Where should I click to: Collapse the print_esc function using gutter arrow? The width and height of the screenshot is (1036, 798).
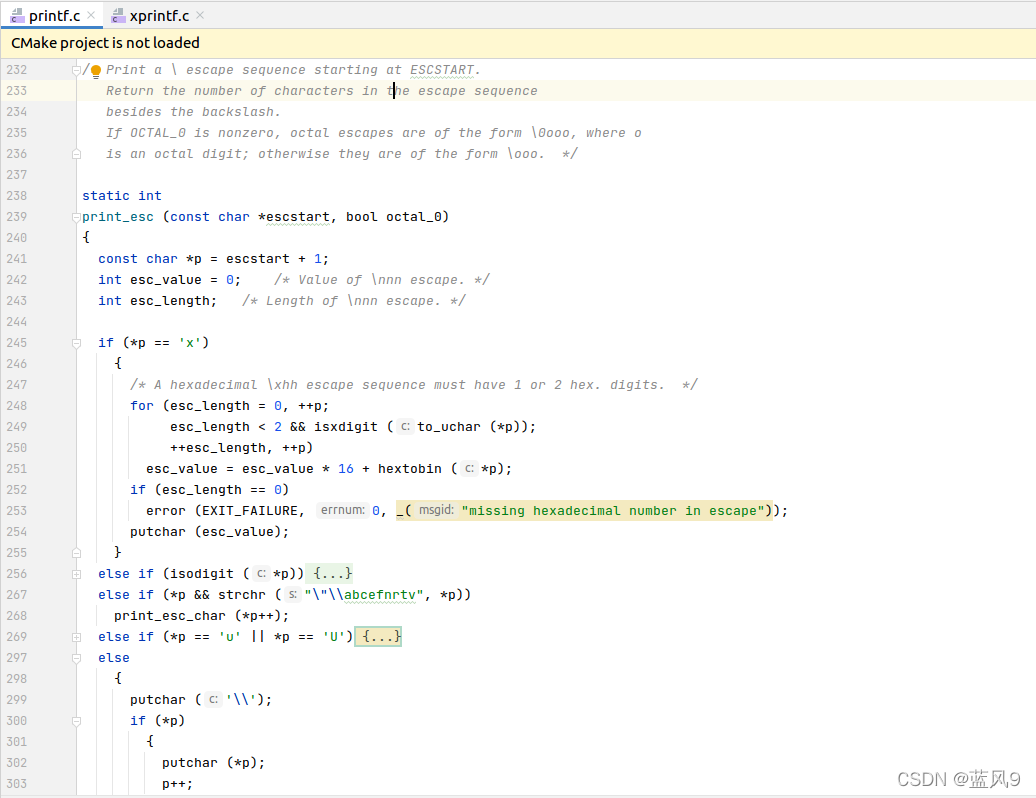(76, 216)
